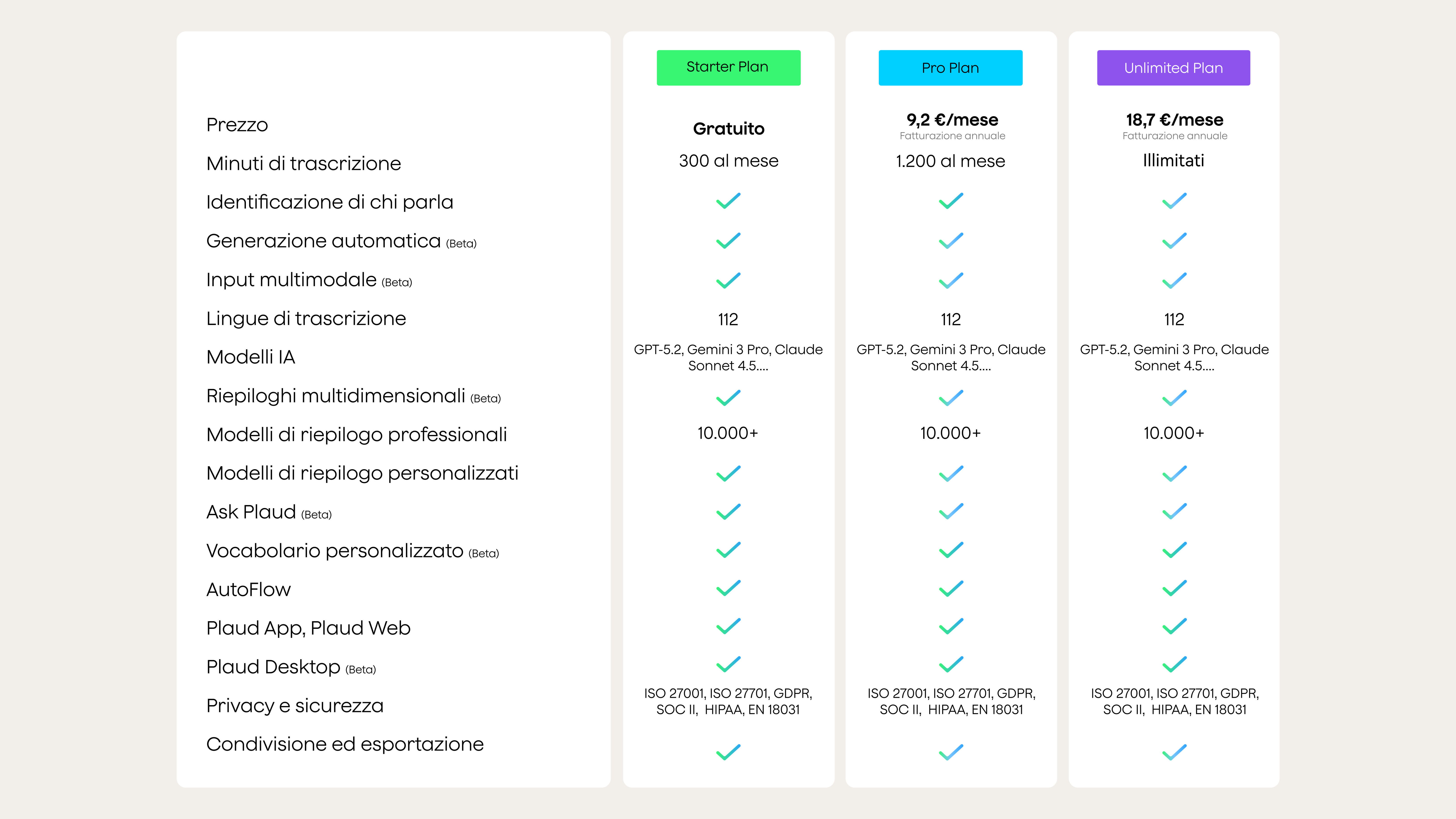1456x819 pixels.
Task: Click the Illimitati transcription minutes value
Action: pos(1173,161)
